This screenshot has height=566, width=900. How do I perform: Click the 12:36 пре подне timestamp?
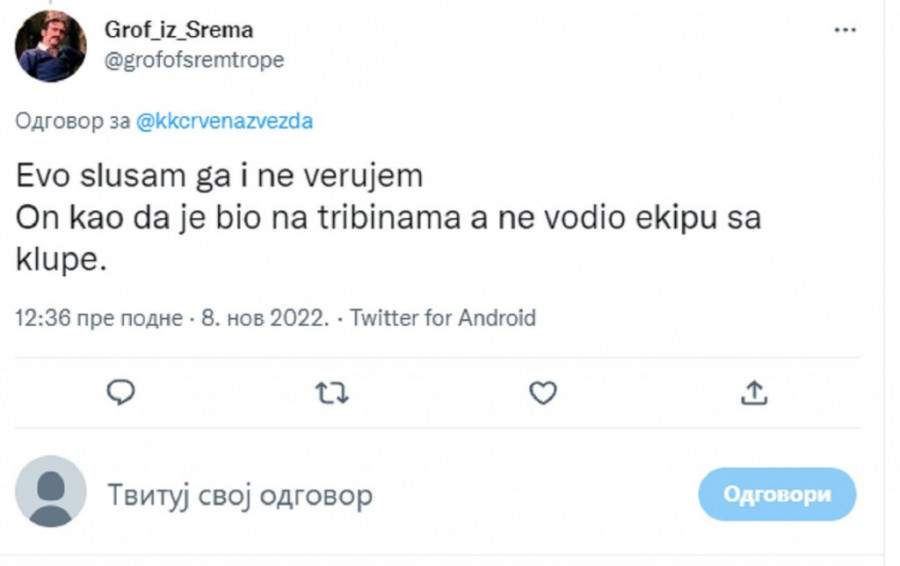coord(99,318)
